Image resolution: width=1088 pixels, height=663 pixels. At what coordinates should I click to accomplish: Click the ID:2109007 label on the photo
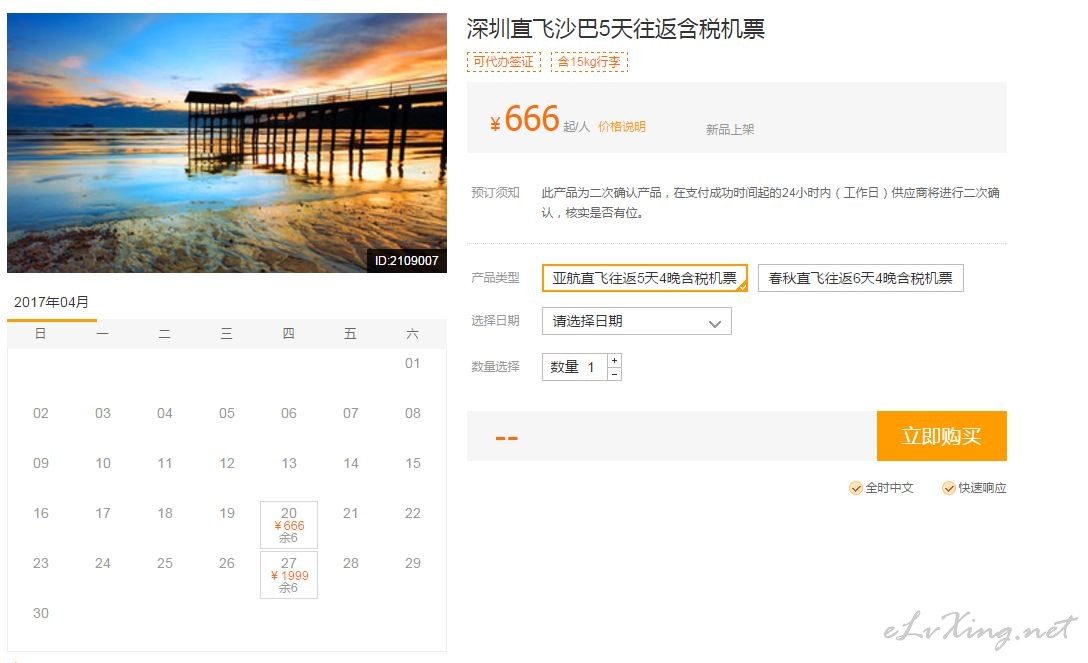407,261
